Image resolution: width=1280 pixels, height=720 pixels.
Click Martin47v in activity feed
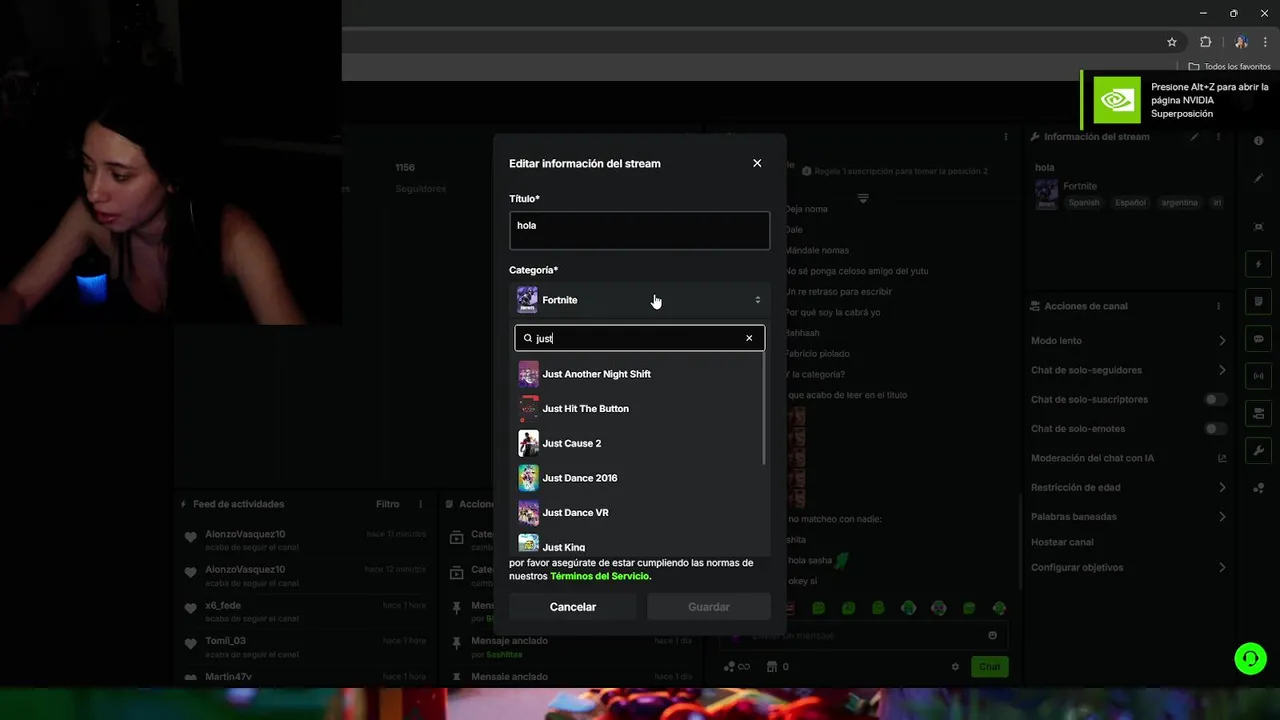228,677
